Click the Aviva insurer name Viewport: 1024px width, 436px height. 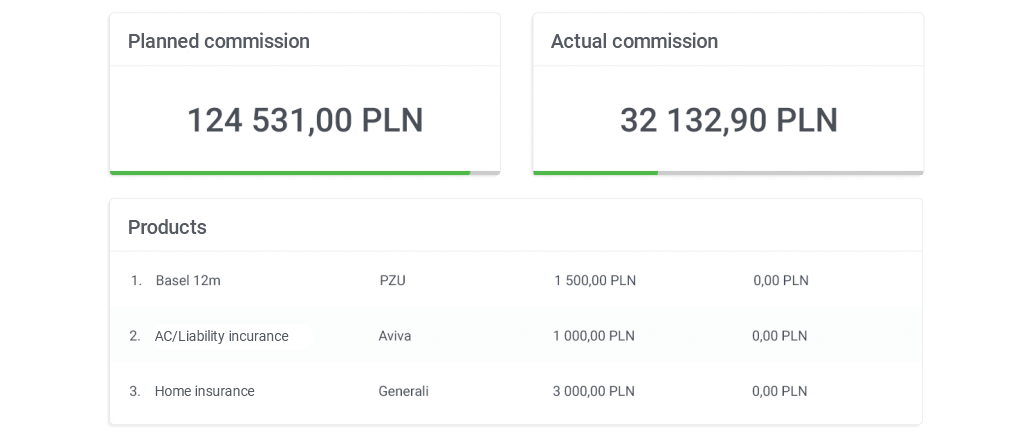click(x=394, y=336)
